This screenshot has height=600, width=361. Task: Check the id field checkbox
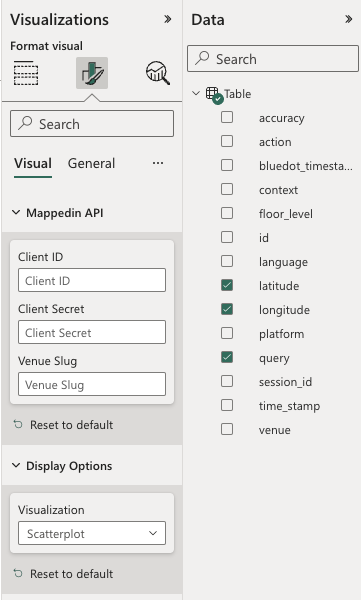point(227,237)
